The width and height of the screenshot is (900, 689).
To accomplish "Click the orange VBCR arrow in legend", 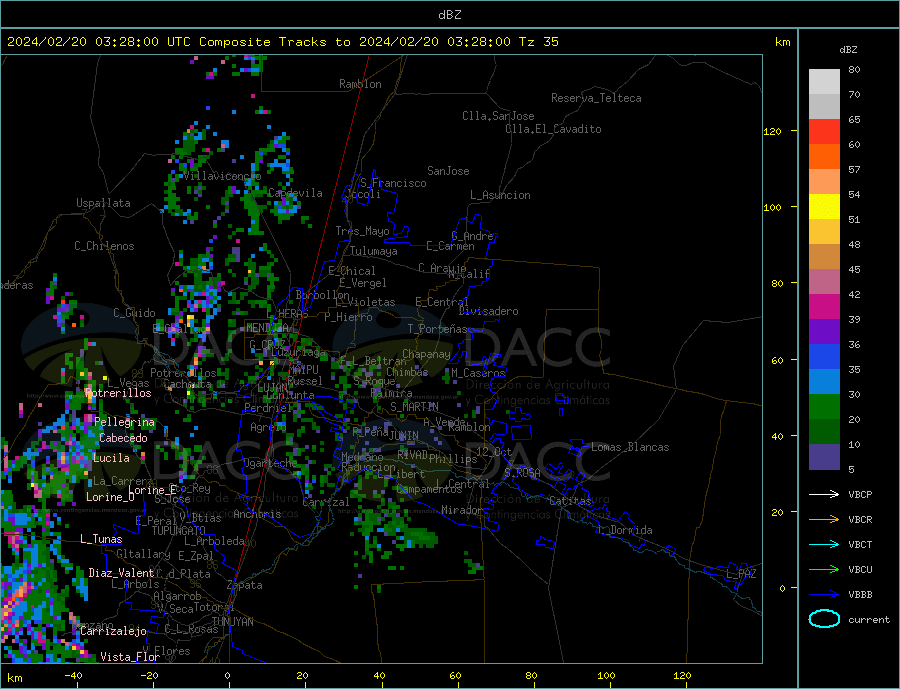I will (x=824, y=520).
